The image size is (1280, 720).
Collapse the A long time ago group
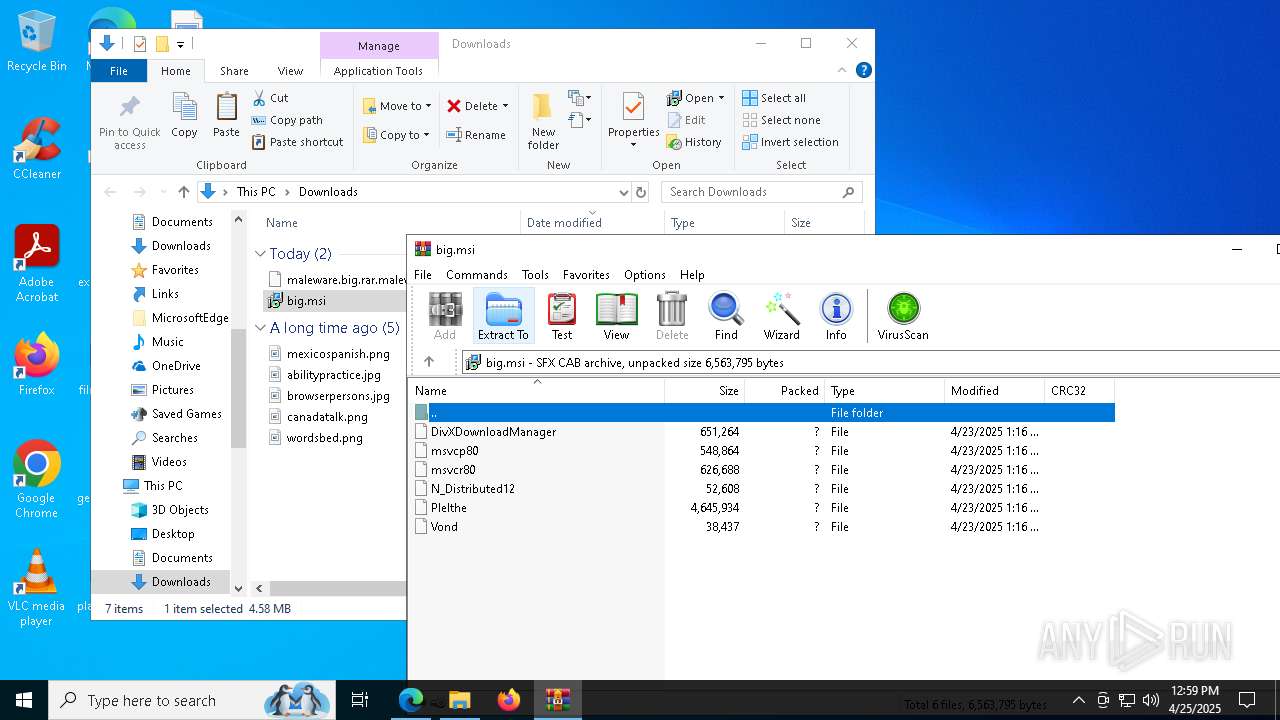260,328
